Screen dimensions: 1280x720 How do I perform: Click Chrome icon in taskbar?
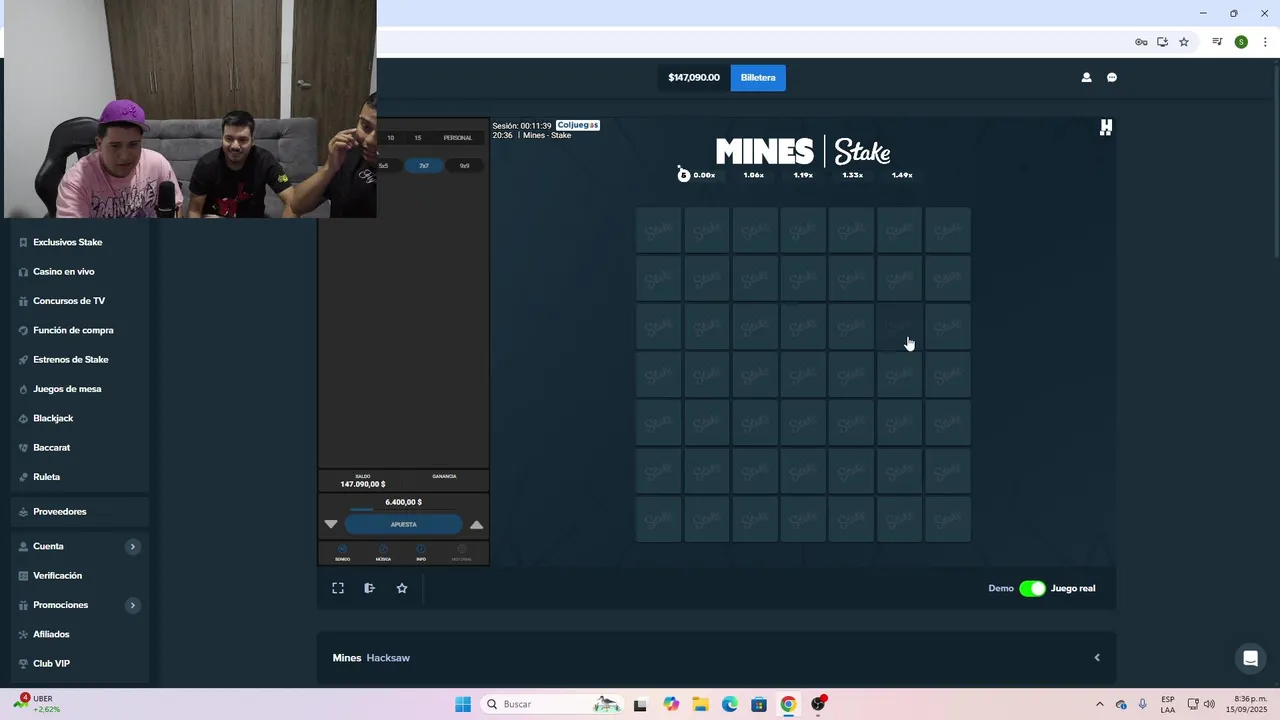788,704
